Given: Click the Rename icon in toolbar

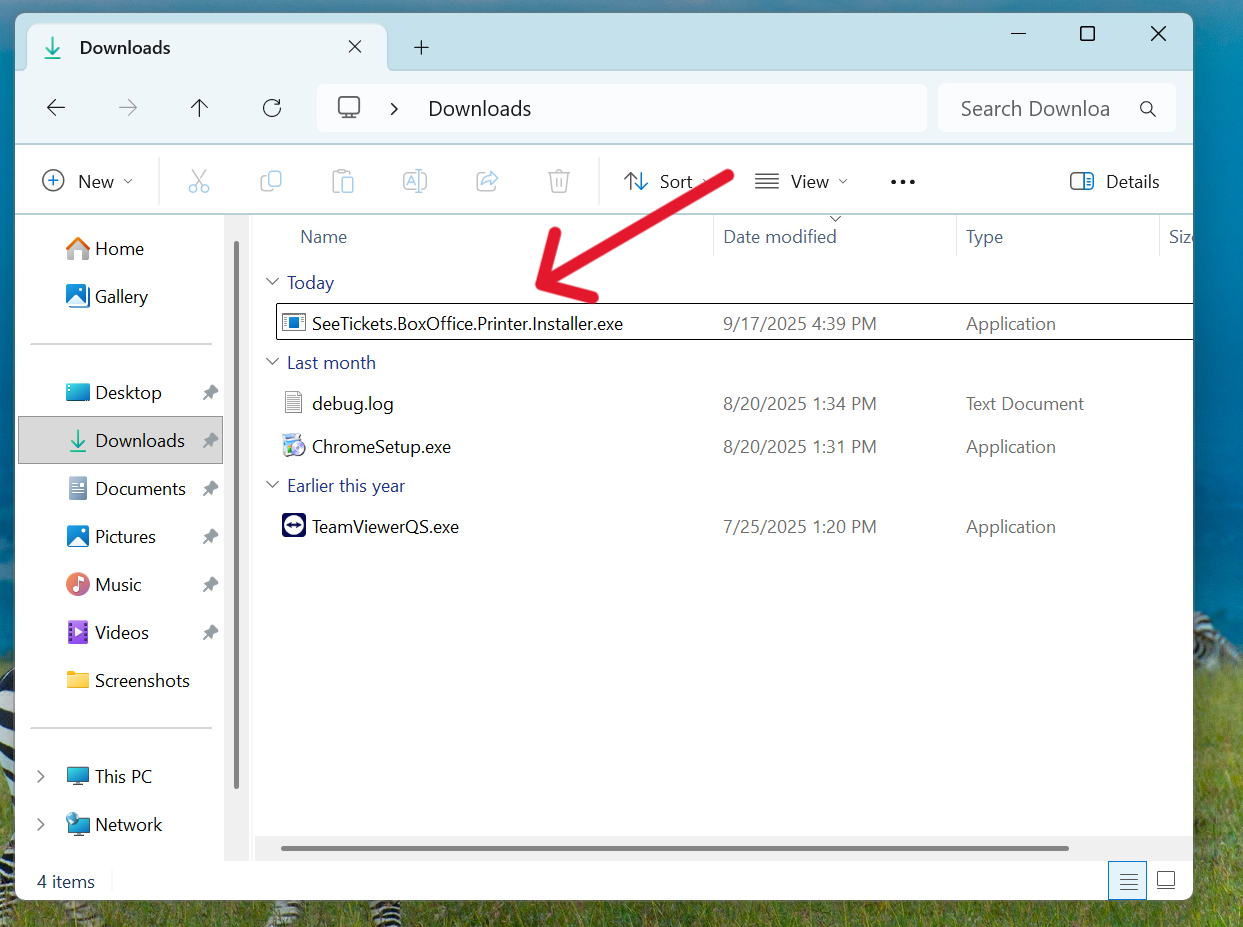Looking at the screenshot, I should (414, 181).
